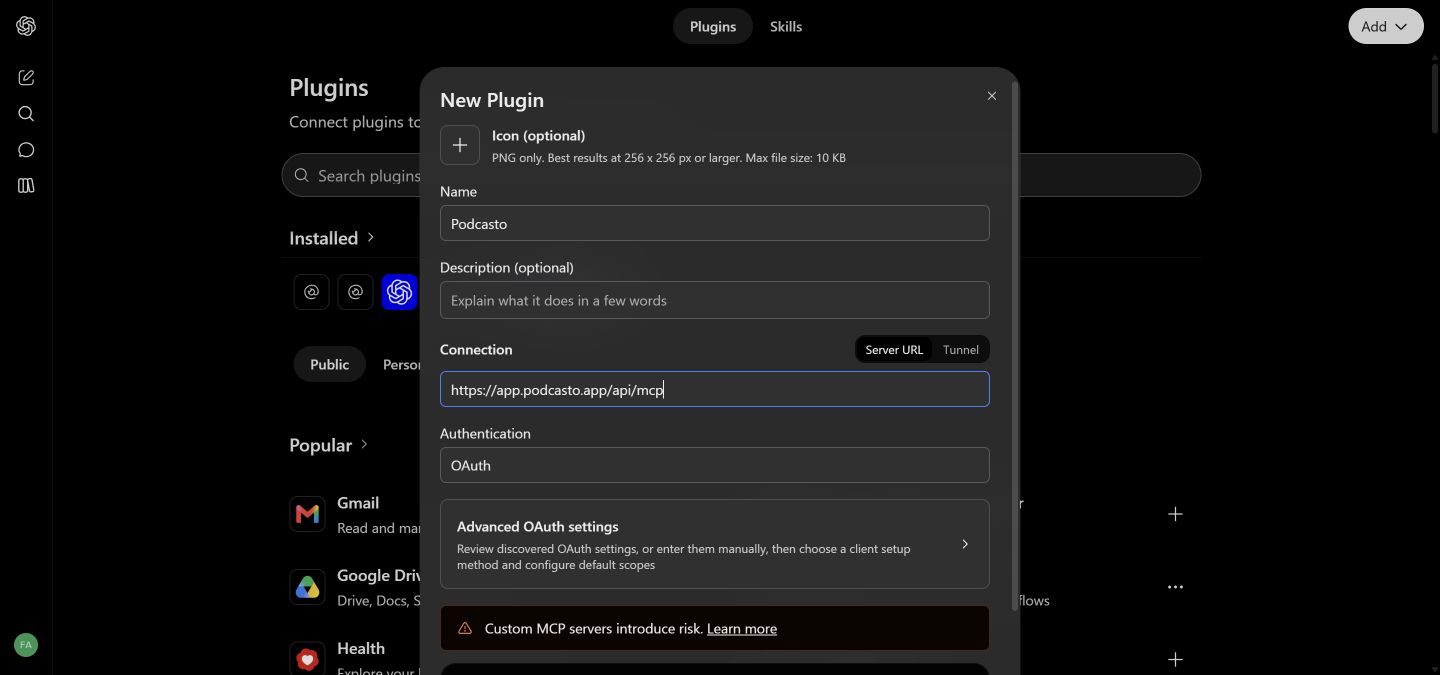Click the Description optional field
The image size is (1440, 675).
pyautogui.click(x=715, y=300)
